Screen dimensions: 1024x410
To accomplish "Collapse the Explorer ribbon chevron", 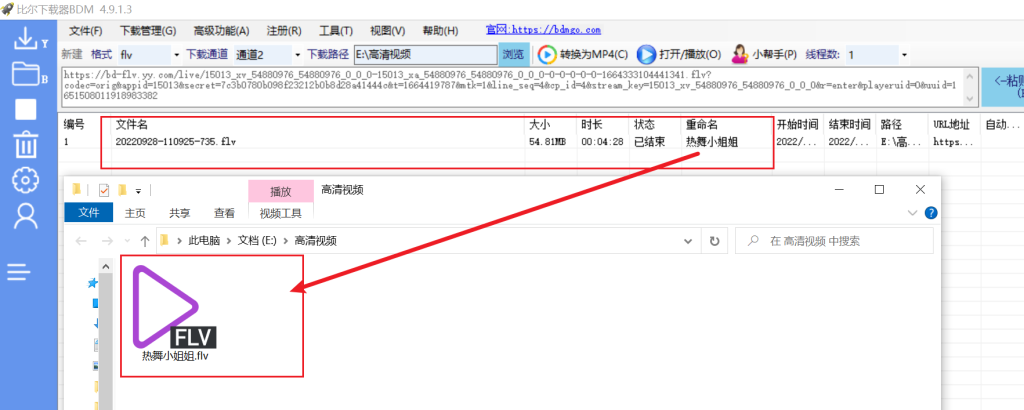I will click(913, 213).
